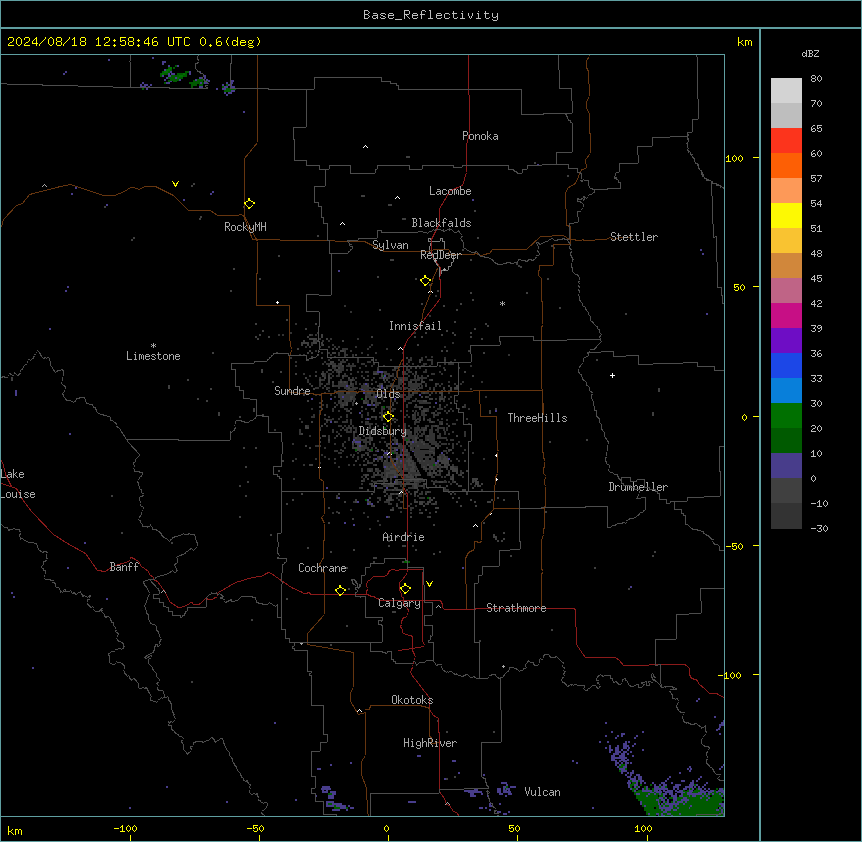Image resolution: width=862 pixels, height=842 pixels.
Task: Click the yellow V marker east of Calgary
Action: (x=429, y=584)
